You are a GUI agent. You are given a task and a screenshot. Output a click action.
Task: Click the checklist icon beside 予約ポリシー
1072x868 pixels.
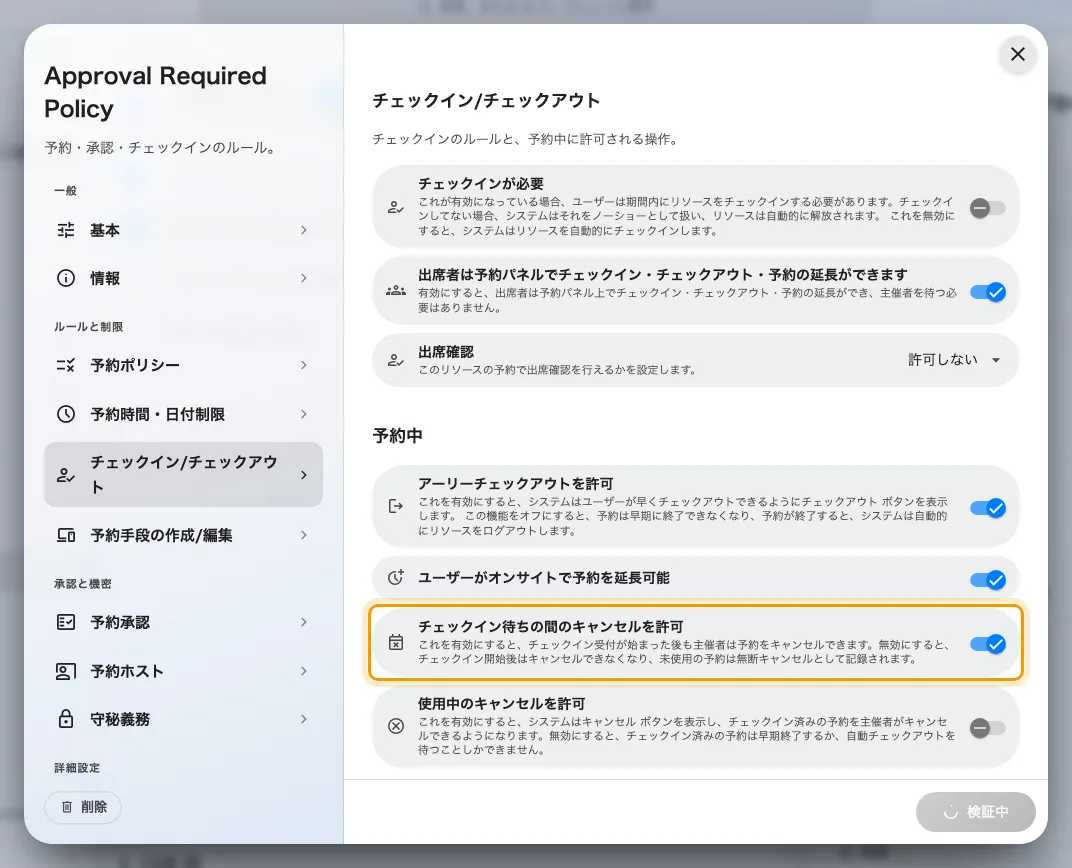[66, 365]
